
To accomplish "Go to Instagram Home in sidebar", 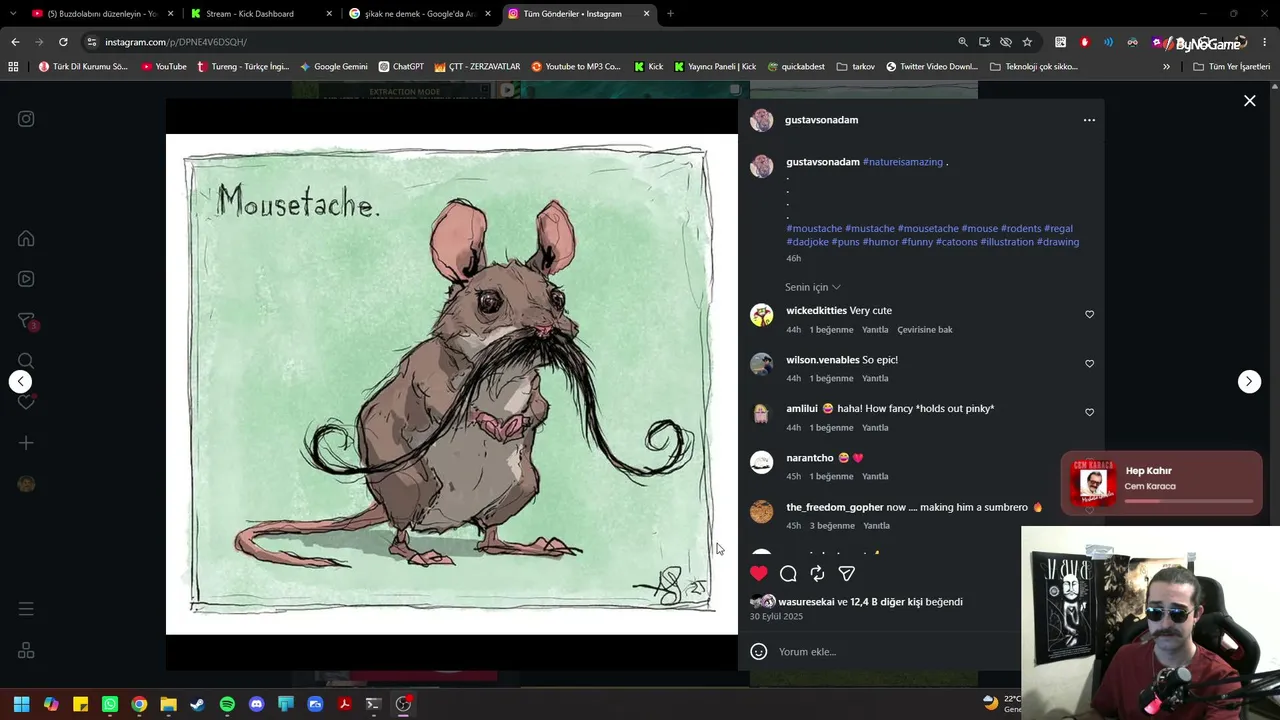I will coord(26,238).
